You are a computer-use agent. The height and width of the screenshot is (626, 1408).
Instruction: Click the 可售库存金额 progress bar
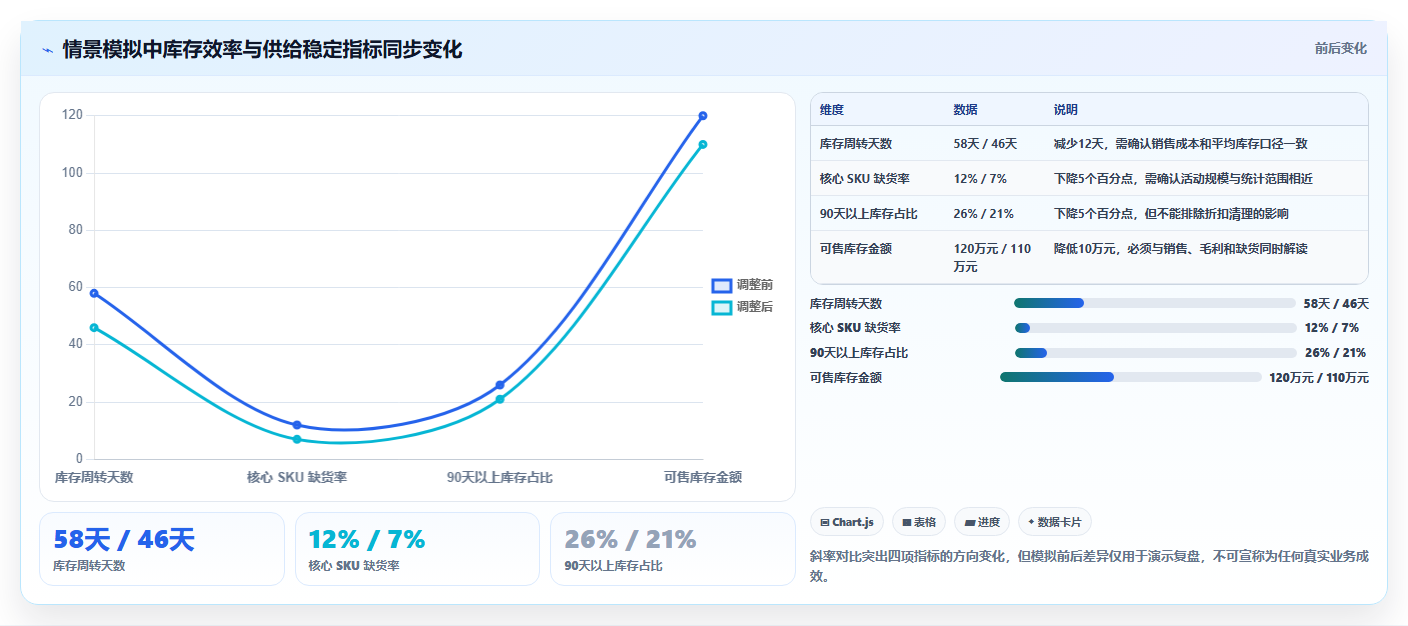point(1131,377)
